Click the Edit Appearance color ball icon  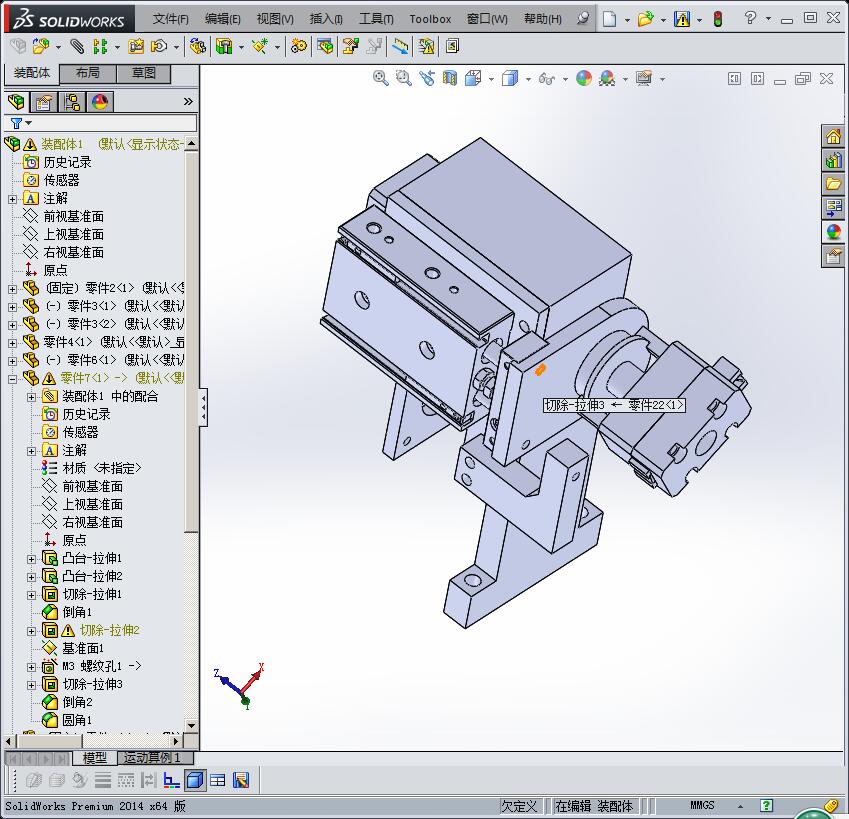(584, 78)
